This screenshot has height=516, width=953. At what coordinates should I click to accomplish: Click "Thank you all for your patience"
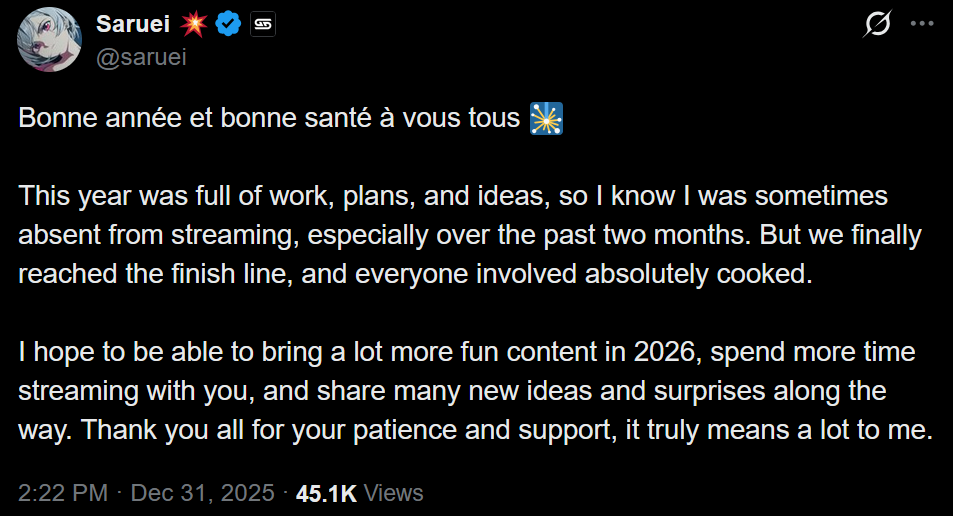269,430
